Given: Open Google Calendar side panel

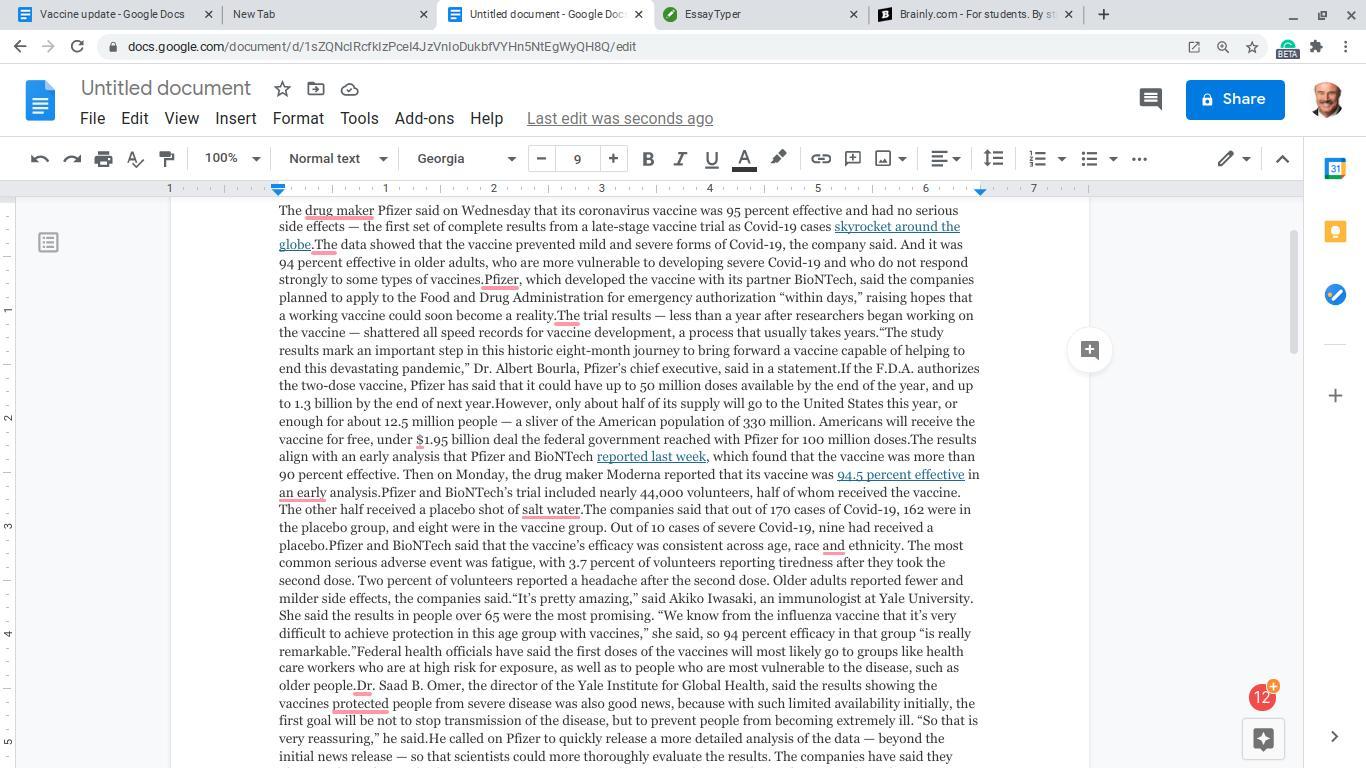Looking at the screenshot, I should [1335, 169].
